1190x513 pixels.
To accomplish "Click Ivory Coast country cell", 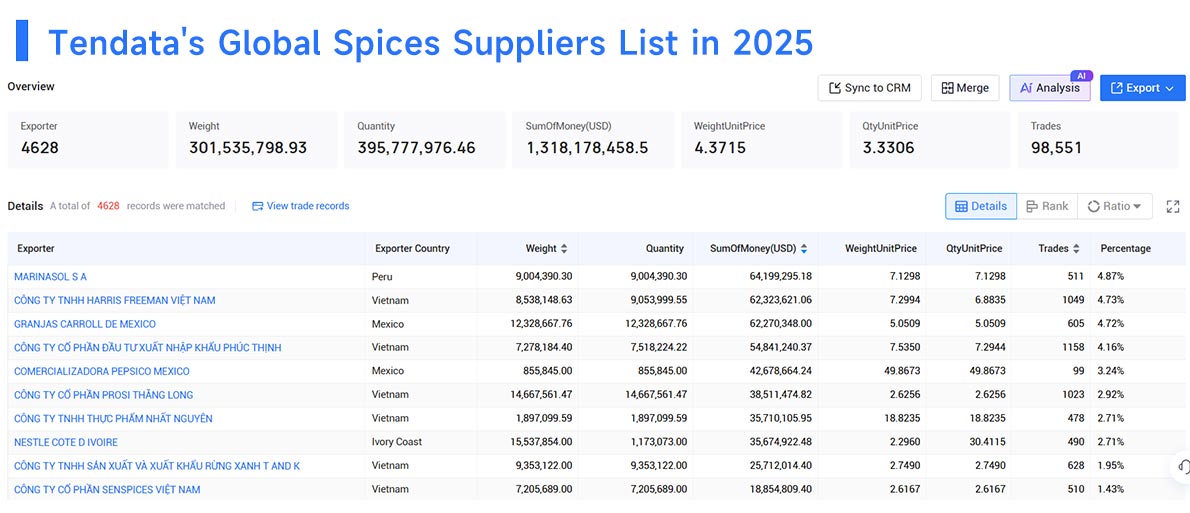I will pyautogui.click(x=397, y=442).
